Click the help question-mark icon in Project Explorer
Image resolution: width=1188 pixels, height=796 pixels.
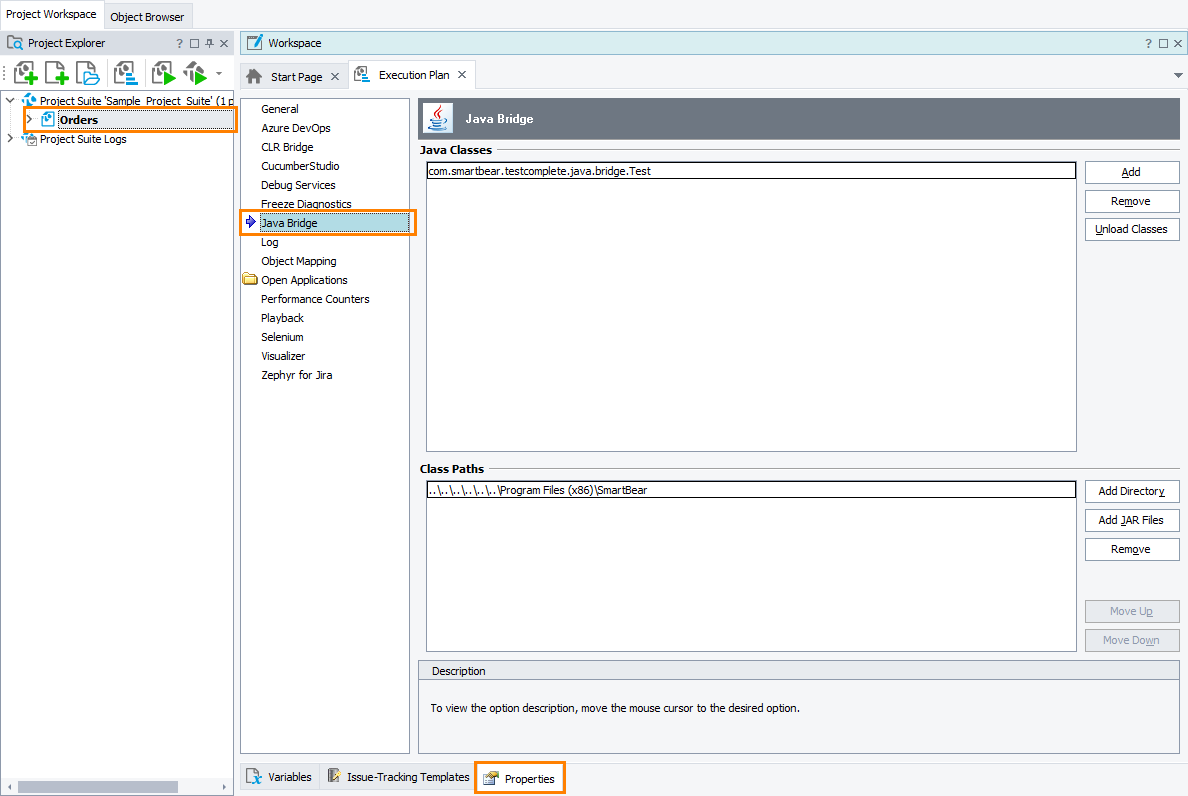pos(178,43)
